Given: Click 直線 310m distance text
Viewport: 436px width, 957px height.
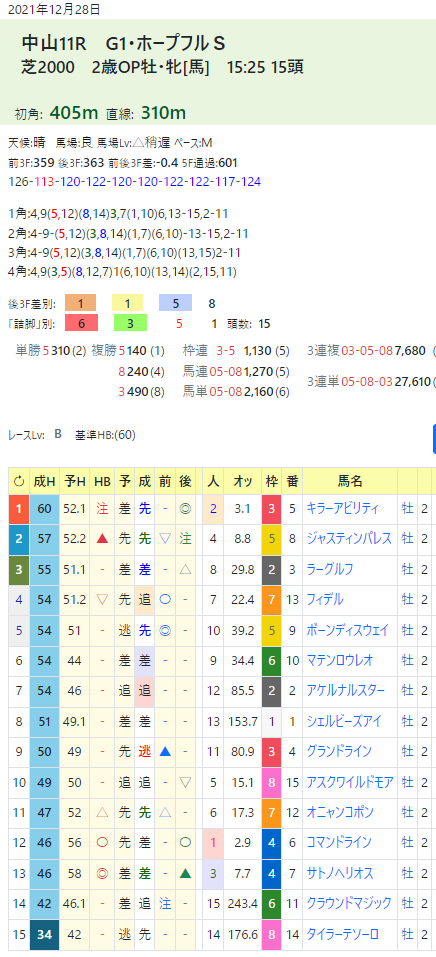Looking at the screenshot, I should click(x=147, y=113).
